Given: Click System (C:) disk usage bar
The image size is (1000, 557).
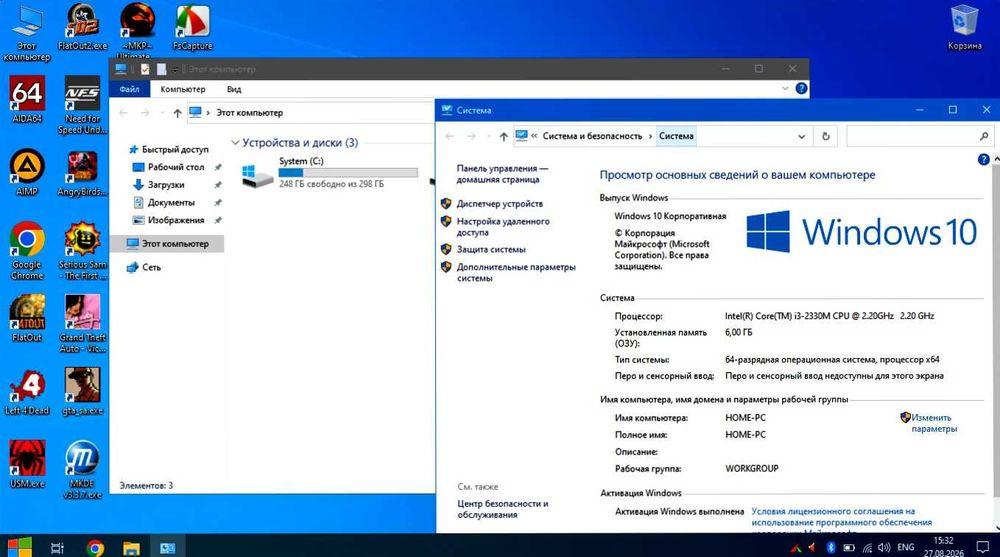Looking at the screenshot, I should 348,172.
